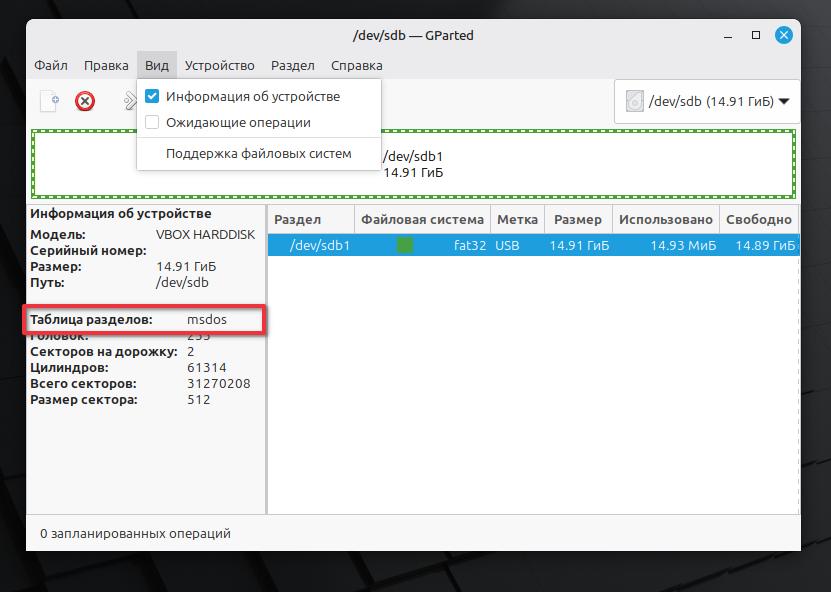Viewport: 831px width, 592px height.
Task: Click the green fat32 color square
Action: [x=405, y=245]
